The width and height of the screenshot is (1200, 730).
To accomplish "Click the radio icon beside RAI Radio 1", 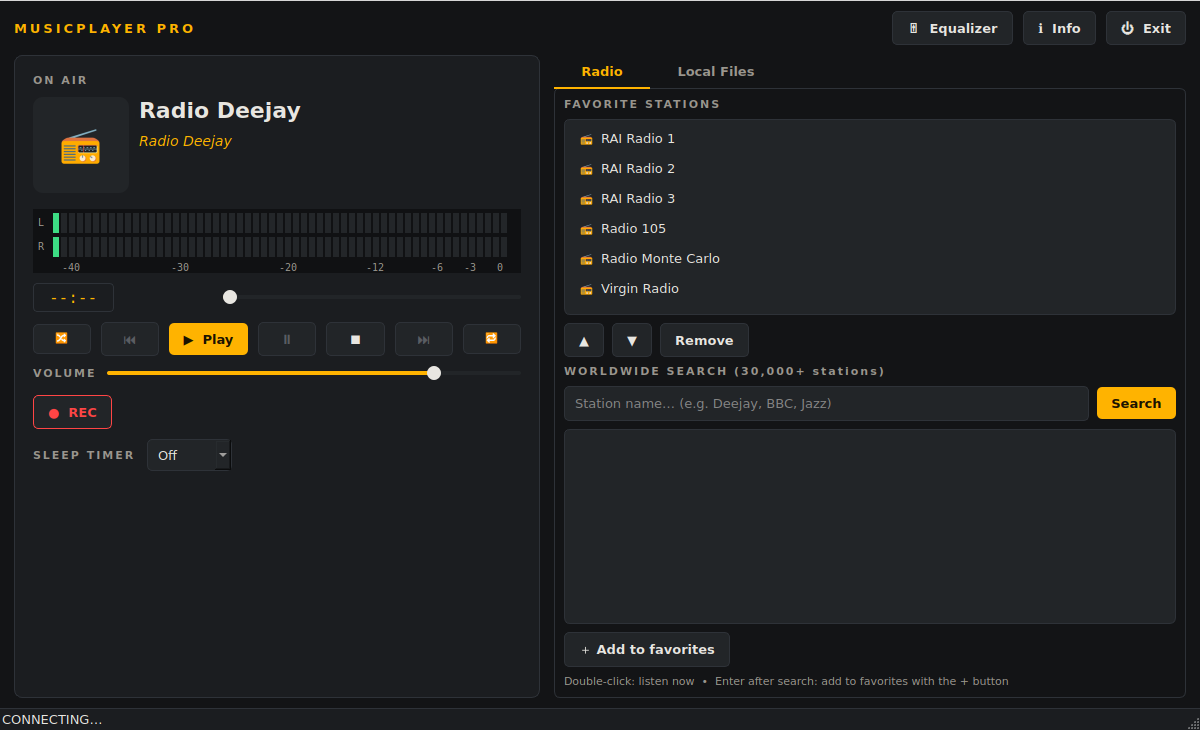I will pyautogui.click(x=587, y=139).
